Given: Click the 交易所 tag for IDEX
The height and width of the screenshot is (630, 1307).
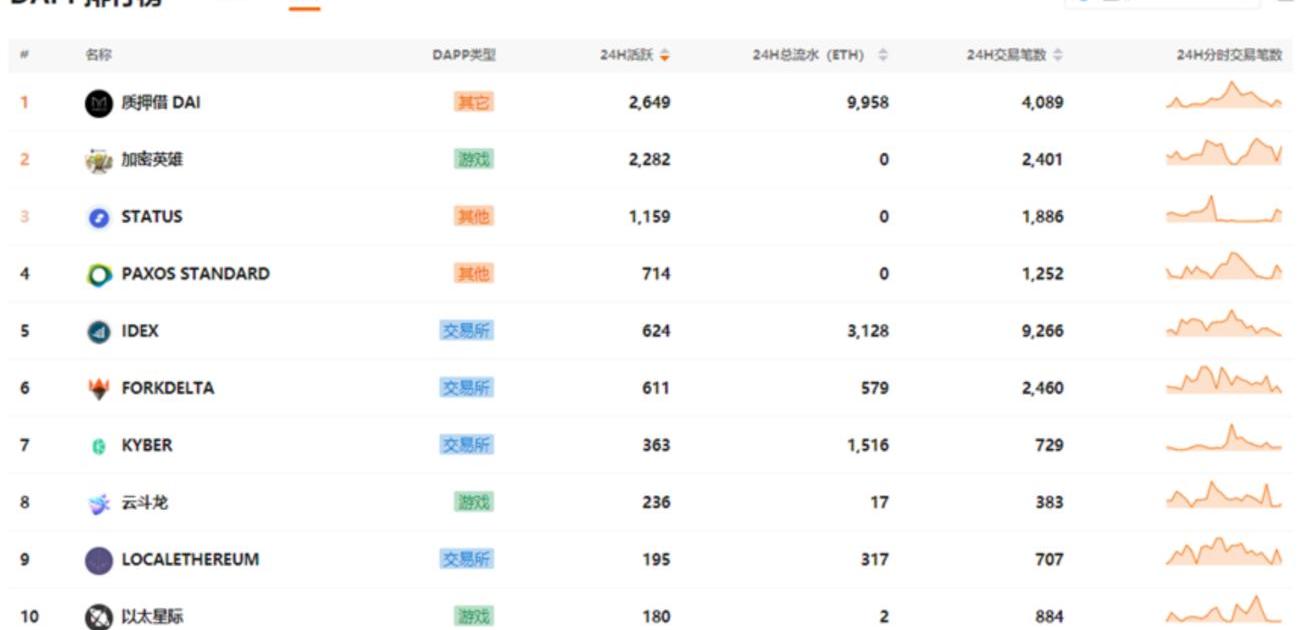Looking at the screenshot, I should pos(467,330).
